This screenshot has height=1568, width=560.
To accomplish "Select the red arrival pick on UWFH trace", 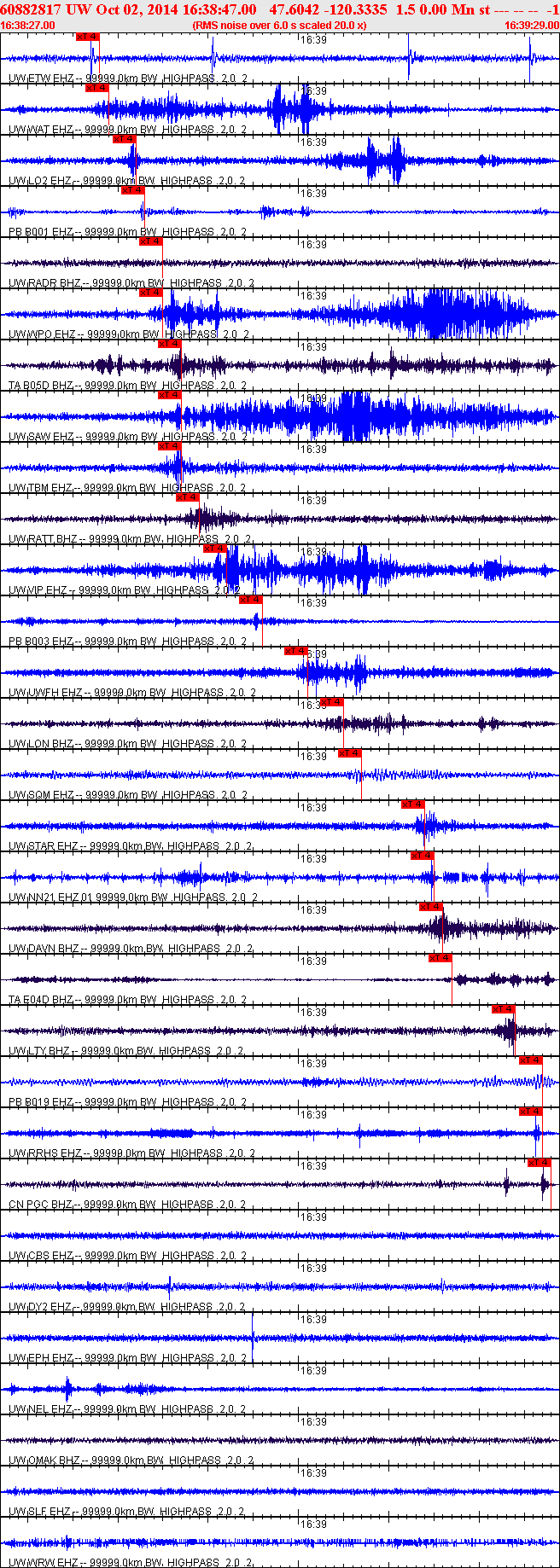I will tap(296, 651).
